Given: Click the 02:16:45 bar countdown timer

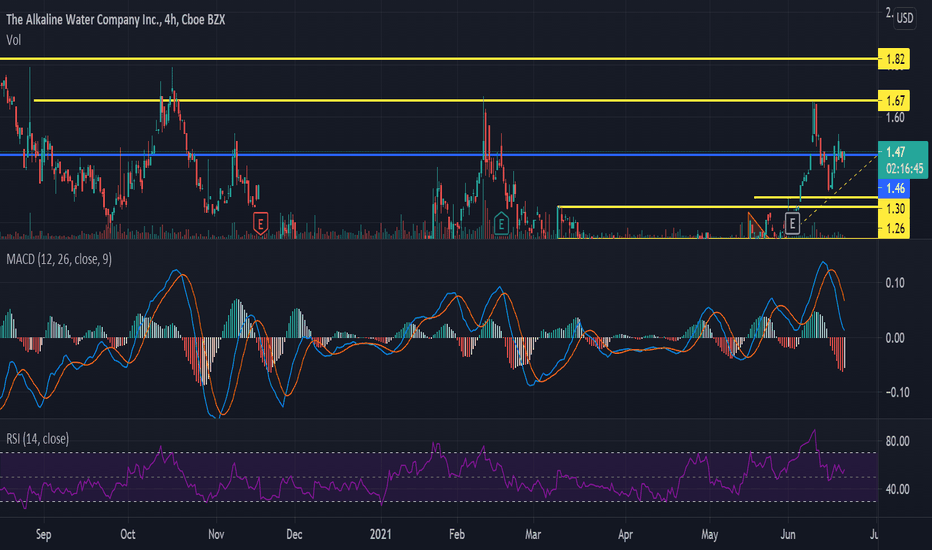Looking at the screenshot, I should (905, 169).
